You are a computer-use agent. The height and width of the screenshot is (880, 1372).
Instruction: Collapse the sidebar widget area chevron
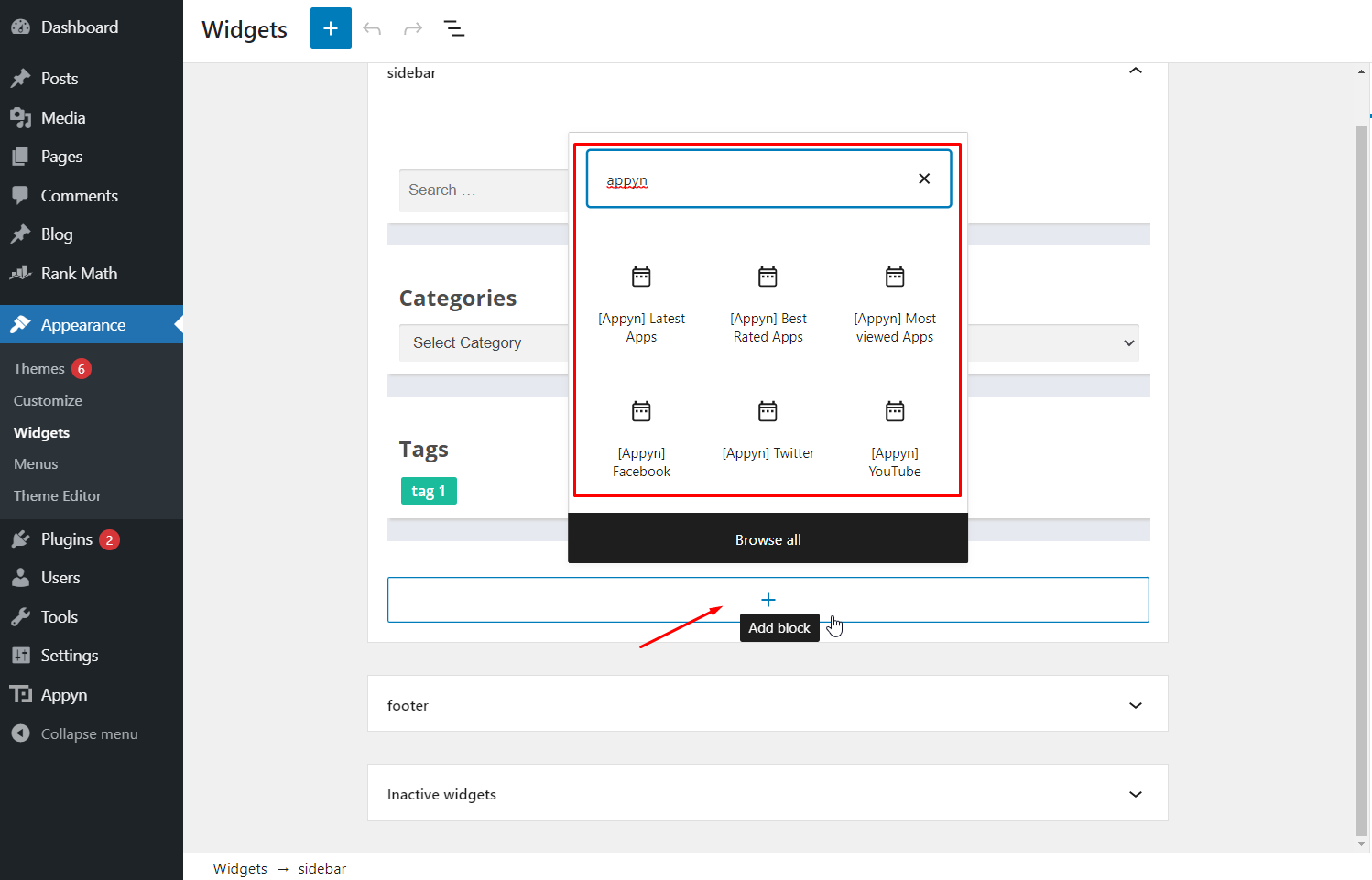1136,71
